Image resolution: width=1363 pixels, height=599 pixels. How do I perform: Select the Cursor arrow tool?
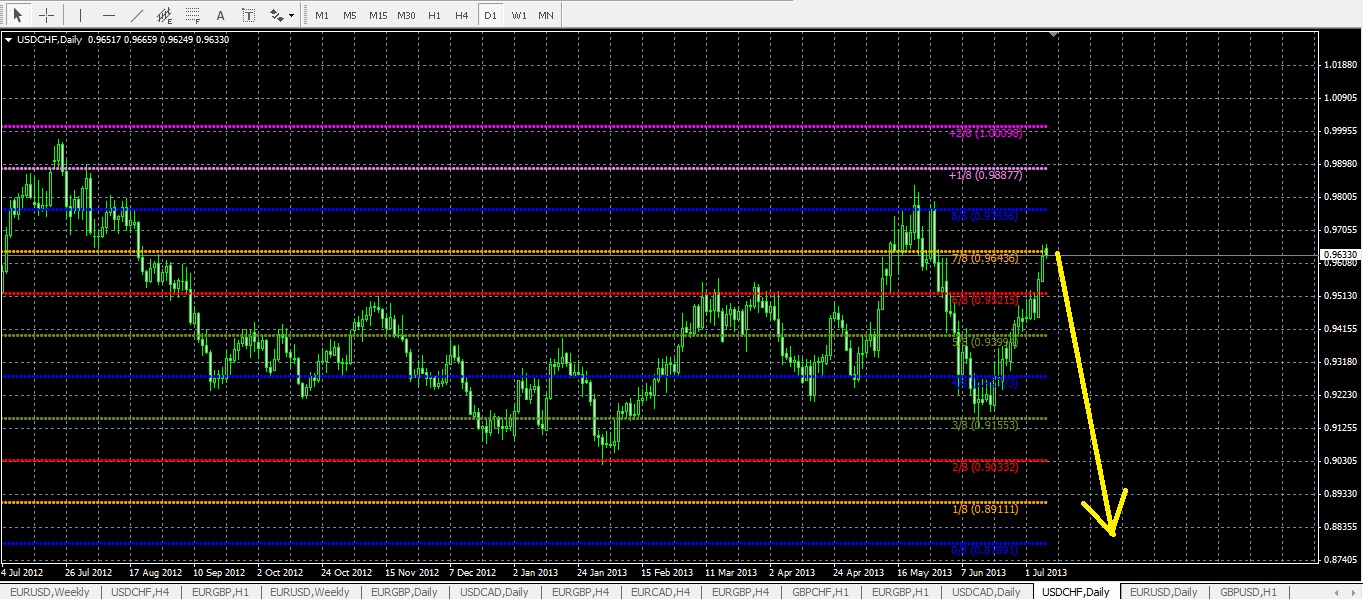pos(18,15)
